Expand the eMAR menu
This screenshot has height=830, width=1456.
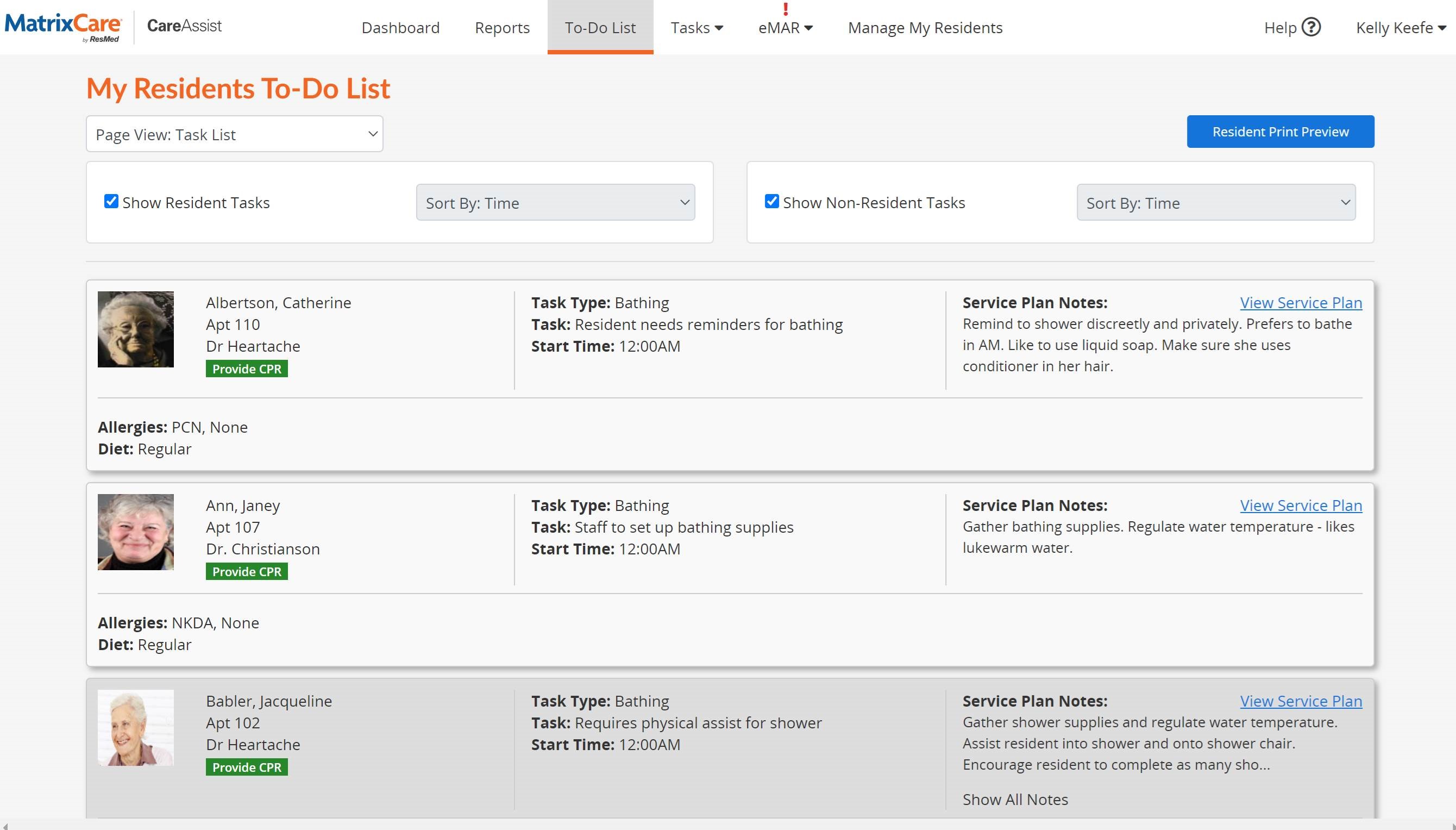click(x=785, y=27)
